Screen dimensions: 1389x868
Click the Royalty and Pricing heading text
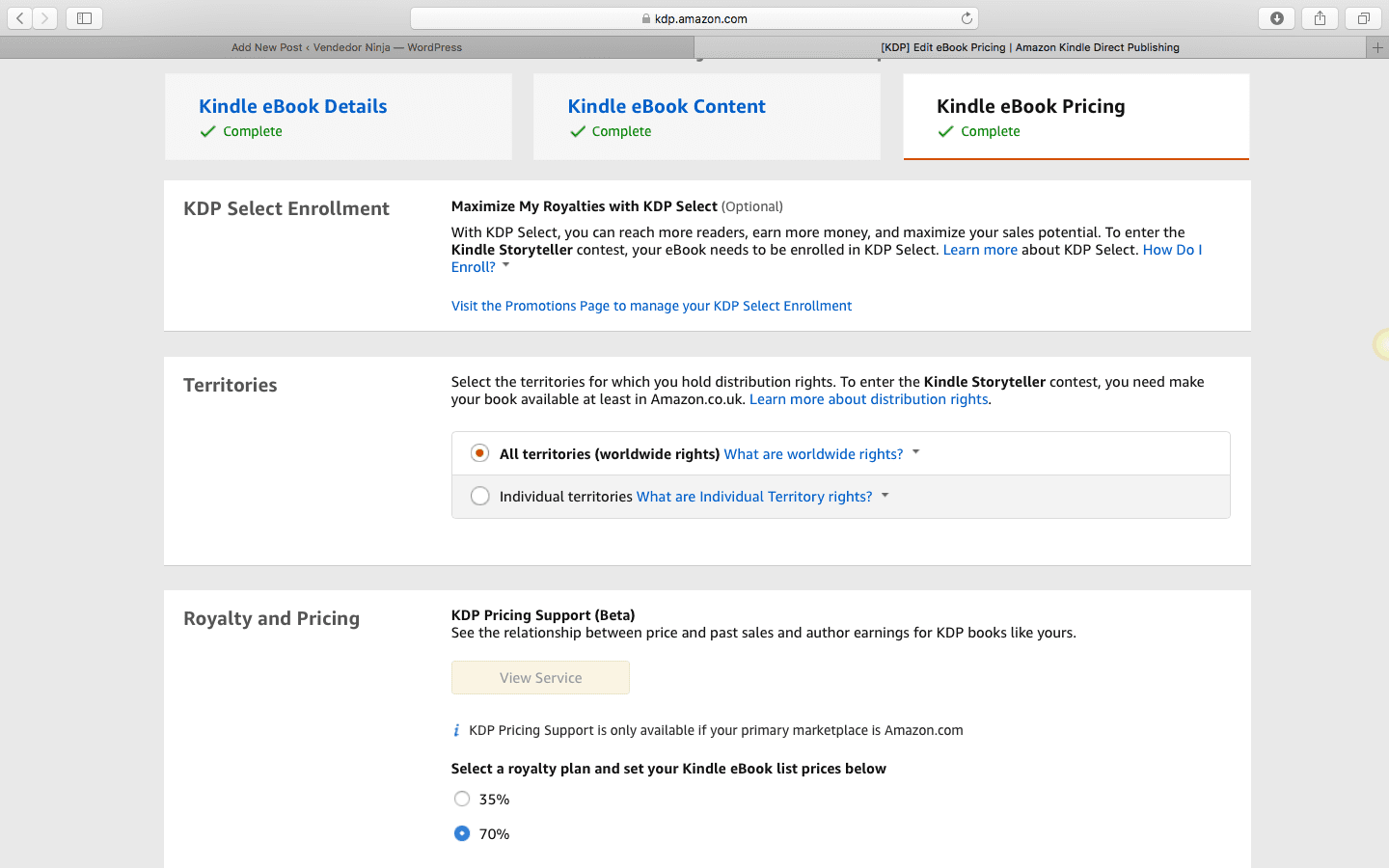tap(271, 618)
